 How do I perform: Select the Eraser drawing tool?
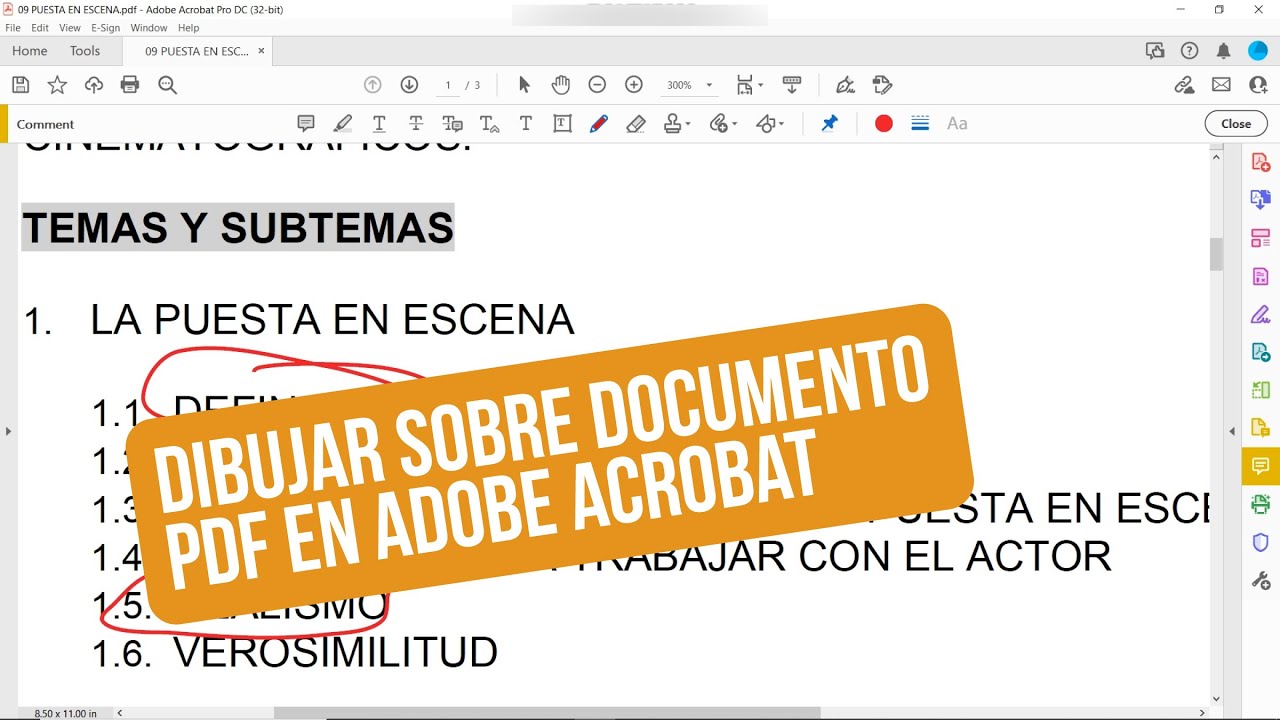click(636, 124)
